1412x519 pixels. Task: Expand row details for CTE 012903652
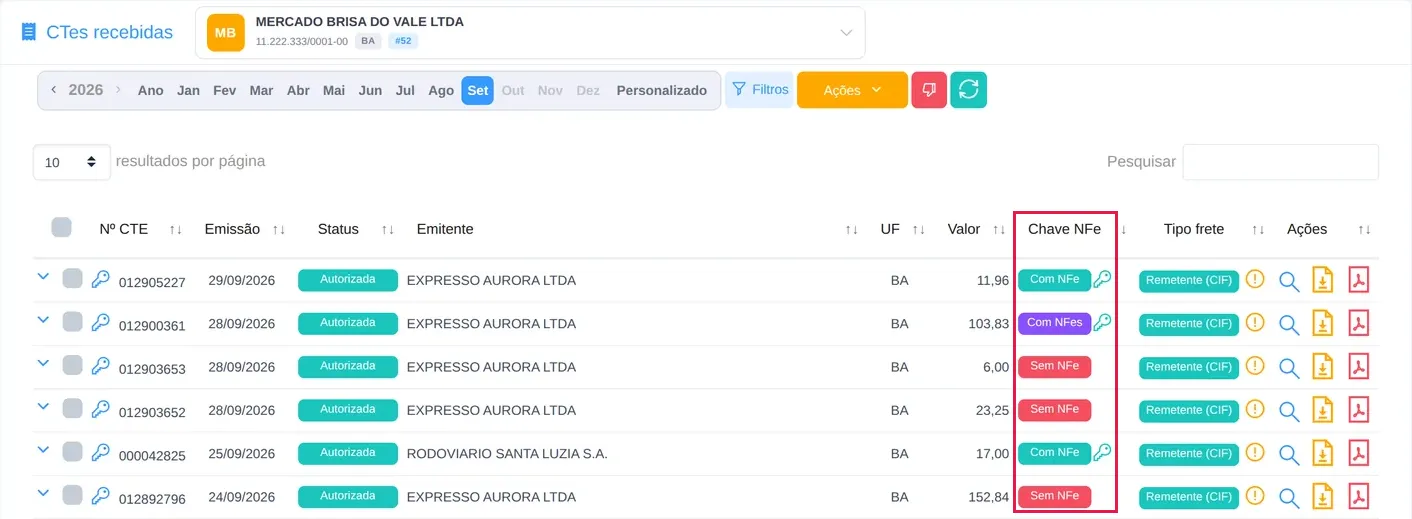tap(43, 406)
